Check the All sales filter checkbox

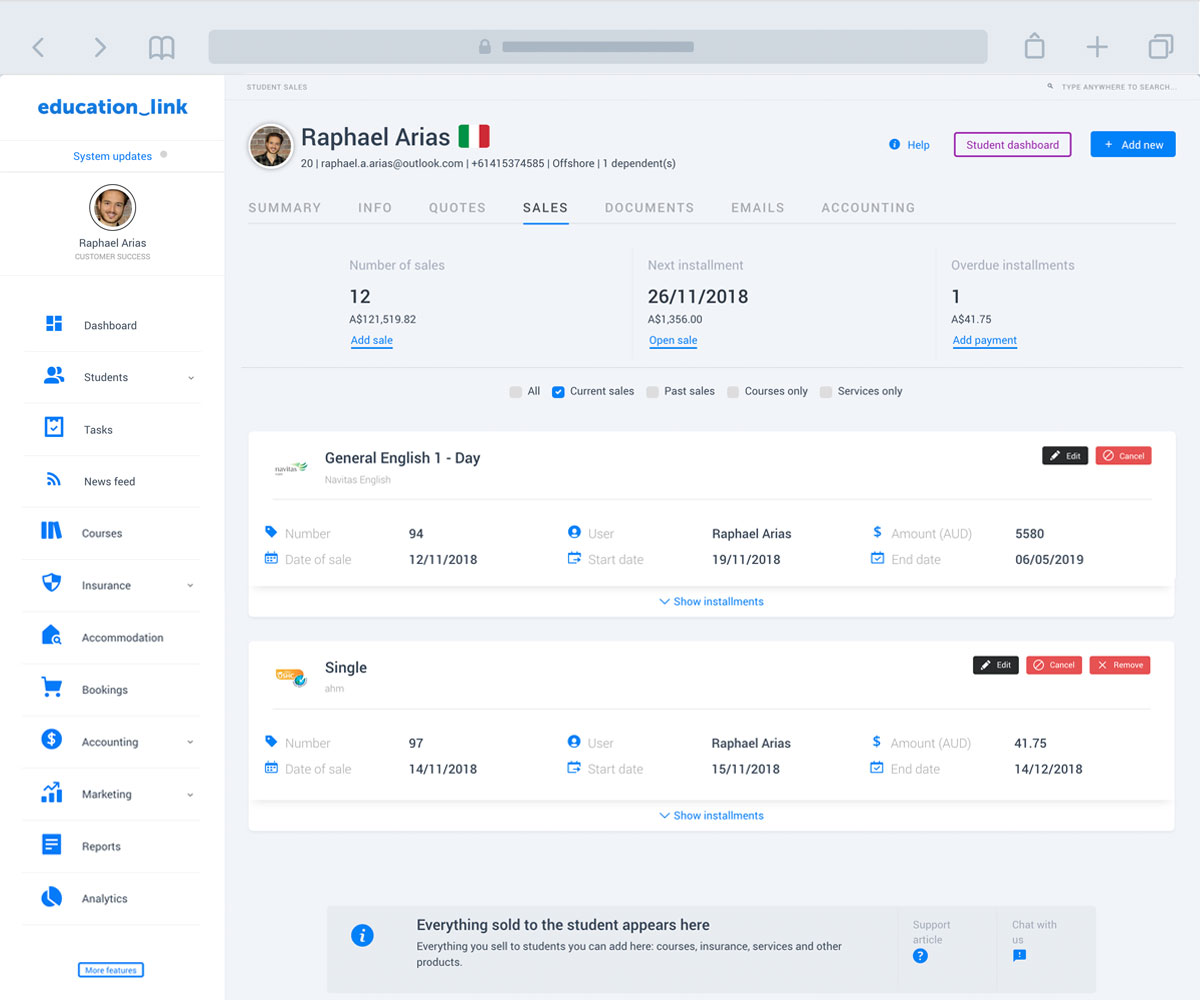(x=516, y=392)
